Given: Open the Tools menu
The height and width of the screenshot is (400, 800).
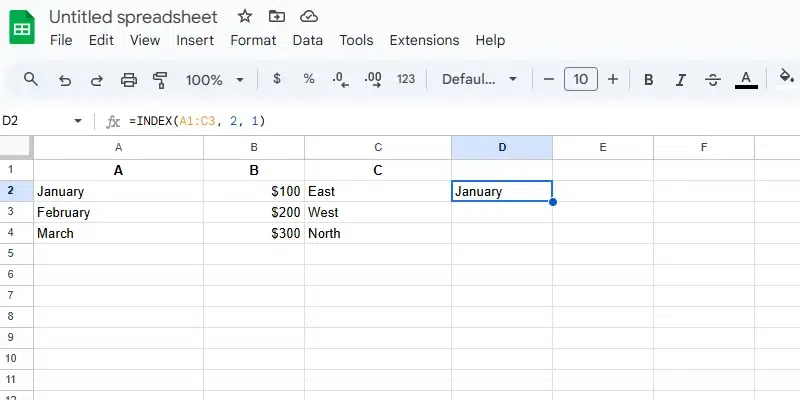Looking at the screenshot, I should (x=356, y=40).
